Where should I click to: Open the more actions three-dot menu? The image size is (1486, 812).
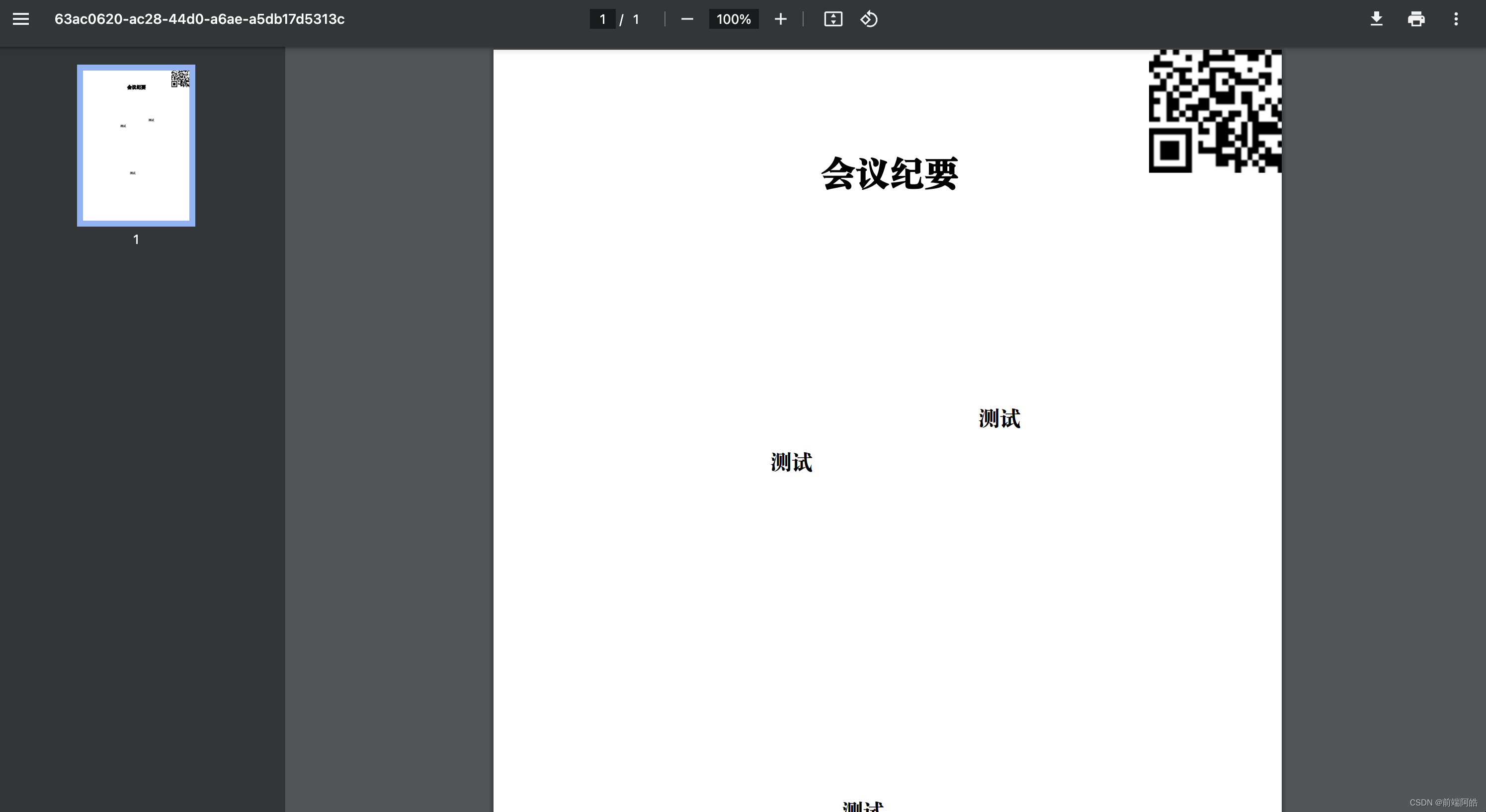point(1456,19)
